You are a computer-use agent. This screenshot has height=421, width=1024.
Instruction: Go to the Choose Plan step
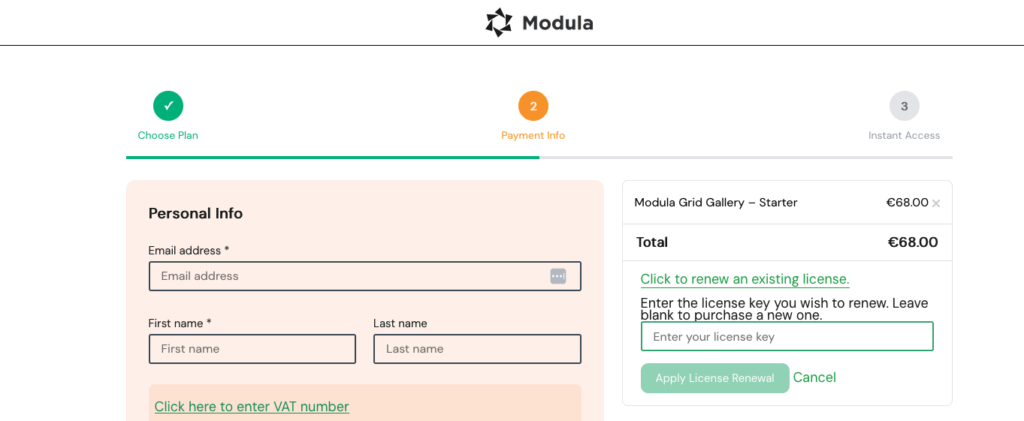tap(168, 136)
